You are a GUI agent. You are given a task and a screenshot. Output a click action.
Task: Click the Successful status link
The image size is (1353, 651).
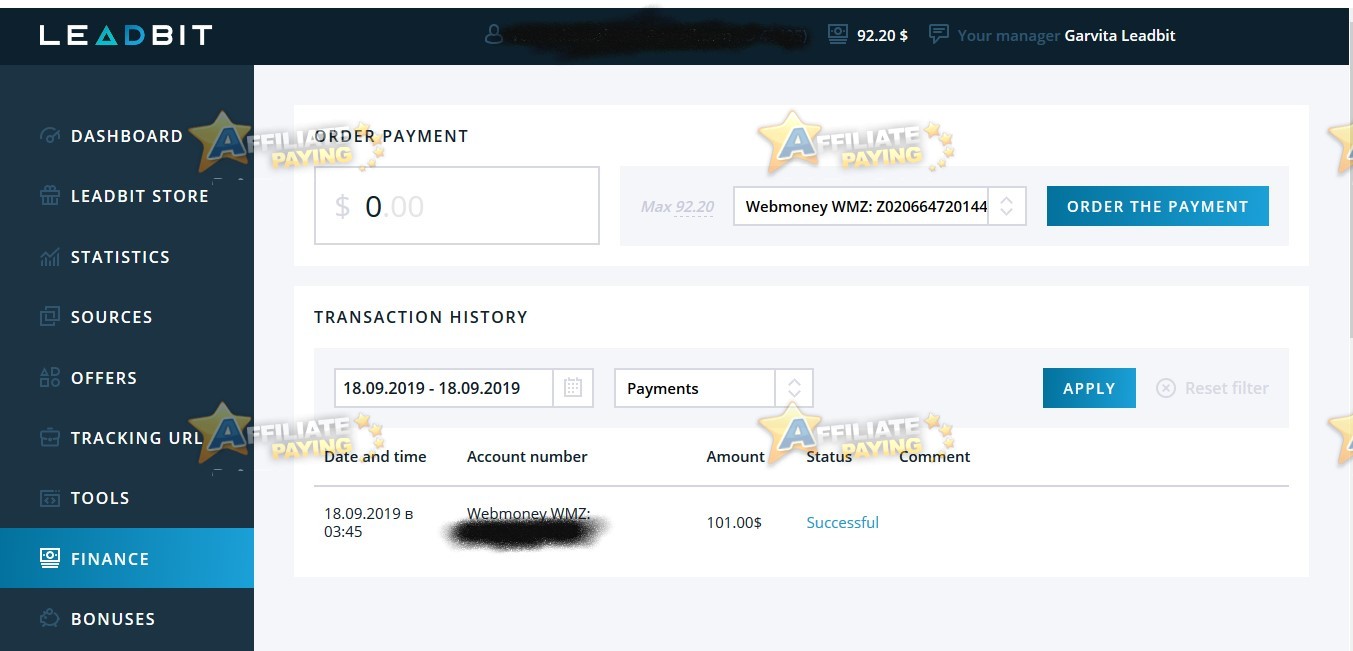[x=843, y=522]
